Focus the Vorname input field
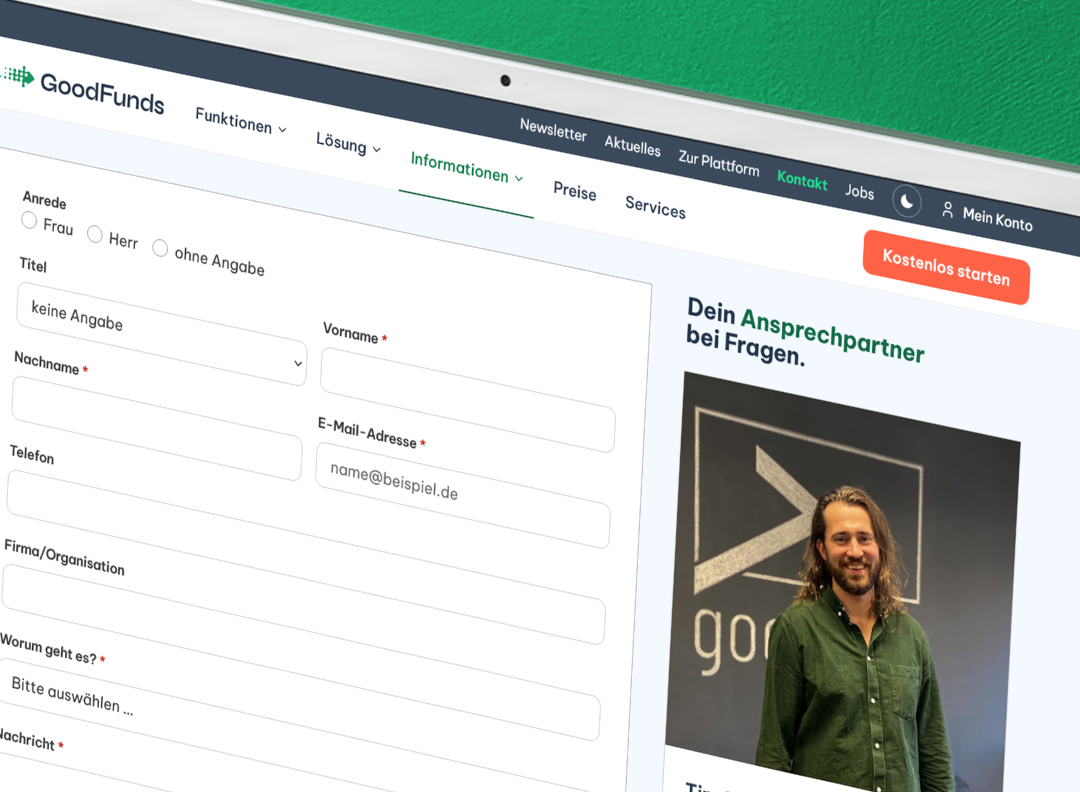Viewport: 1080px width, 792px height. [468, 399]
